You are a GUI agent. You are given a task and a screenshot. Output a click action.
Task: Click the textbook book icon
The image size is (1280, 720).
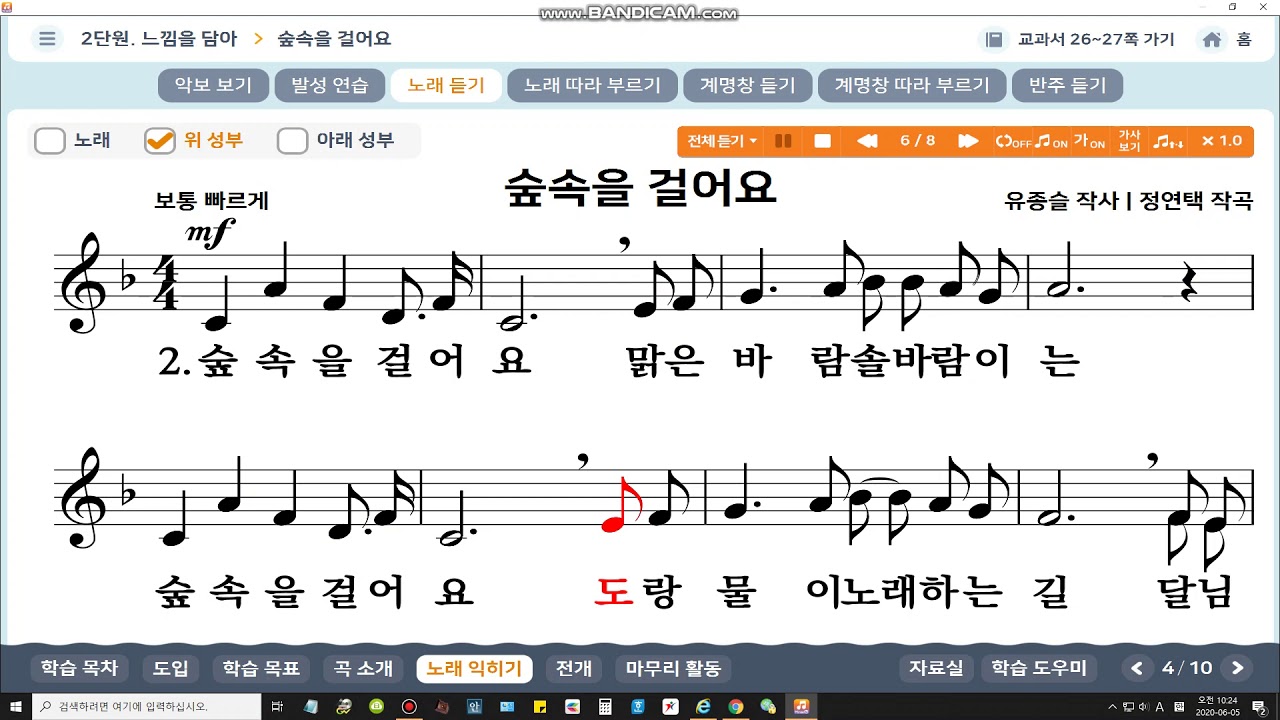pyautogui.click(x=994, y=40)
